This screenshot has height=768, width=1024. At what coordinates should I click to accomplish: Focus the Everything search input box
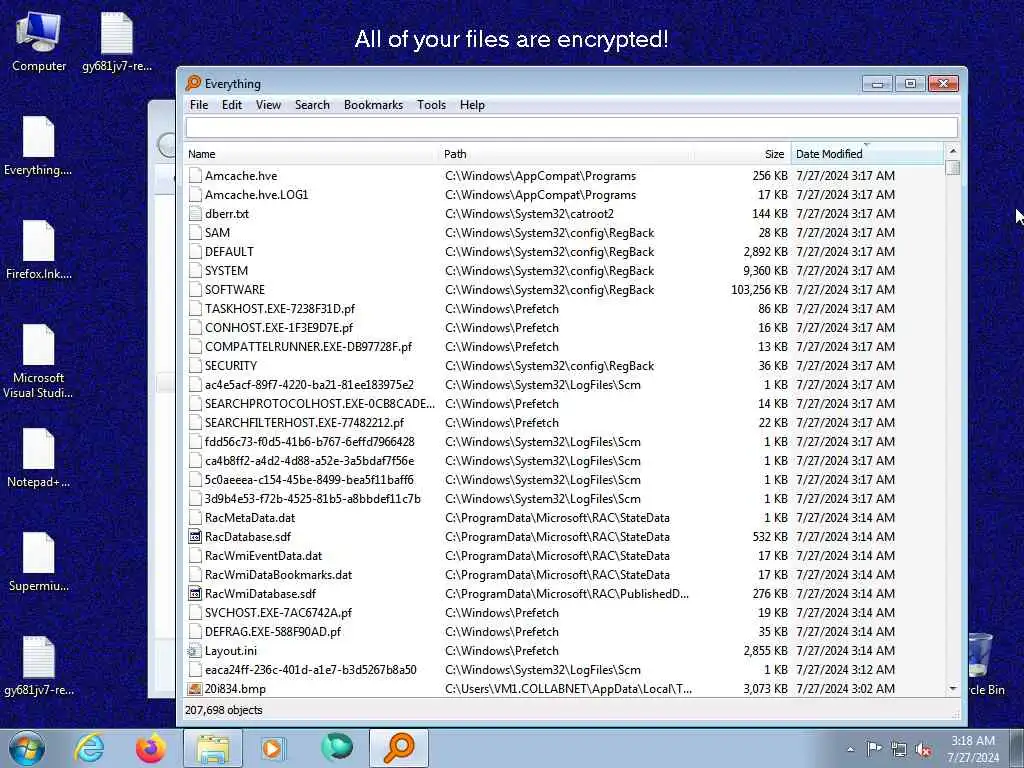coord(571,127)
